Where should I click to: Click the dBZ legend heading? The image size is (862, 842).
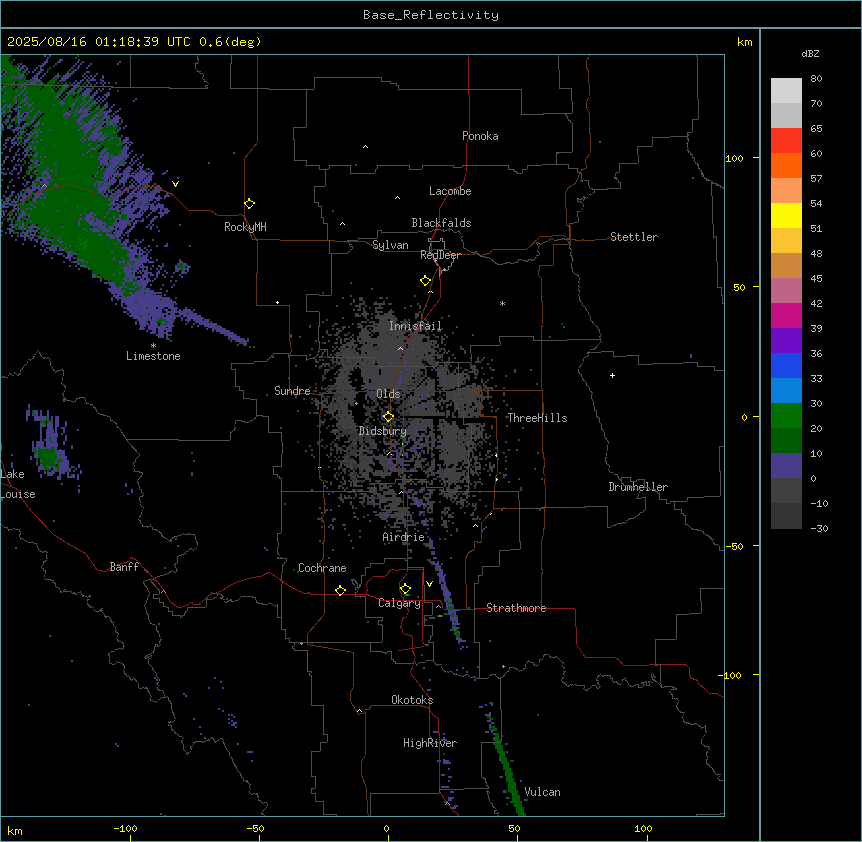pos(810,53)
